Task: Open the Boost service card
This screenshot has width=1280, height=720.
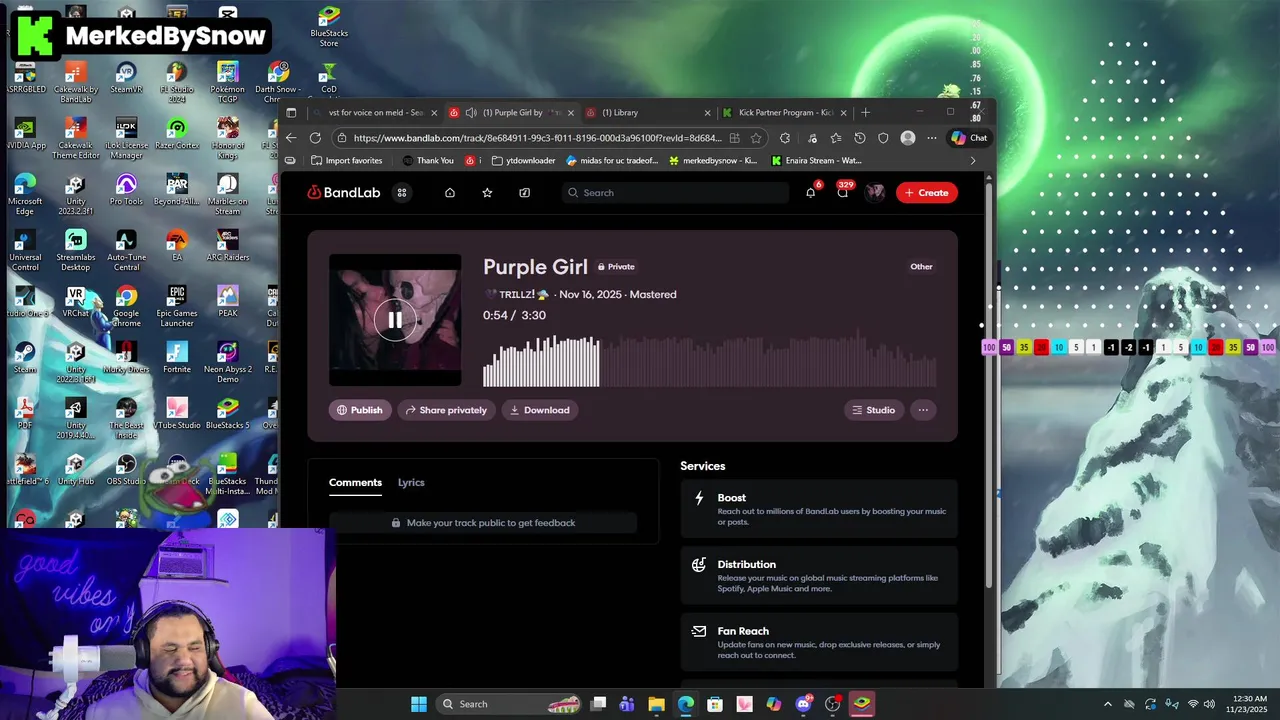Action: click(x=819, y=509)
